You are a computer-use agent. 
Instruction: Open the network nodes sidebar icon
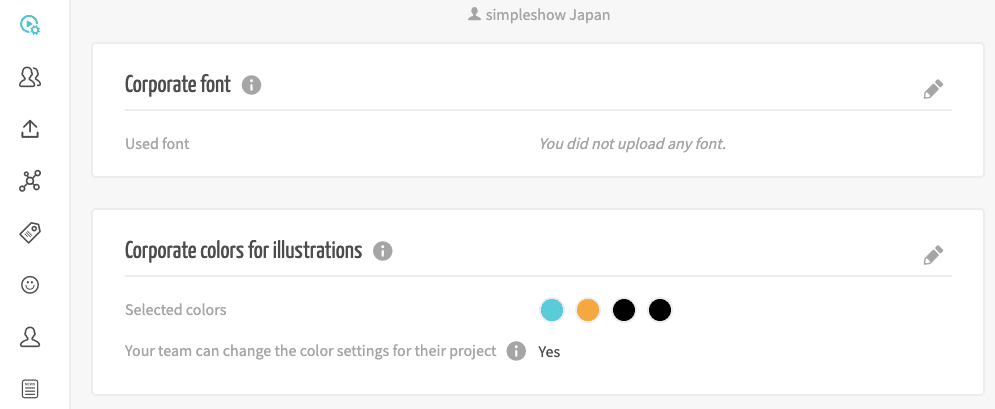coord(30,181)
